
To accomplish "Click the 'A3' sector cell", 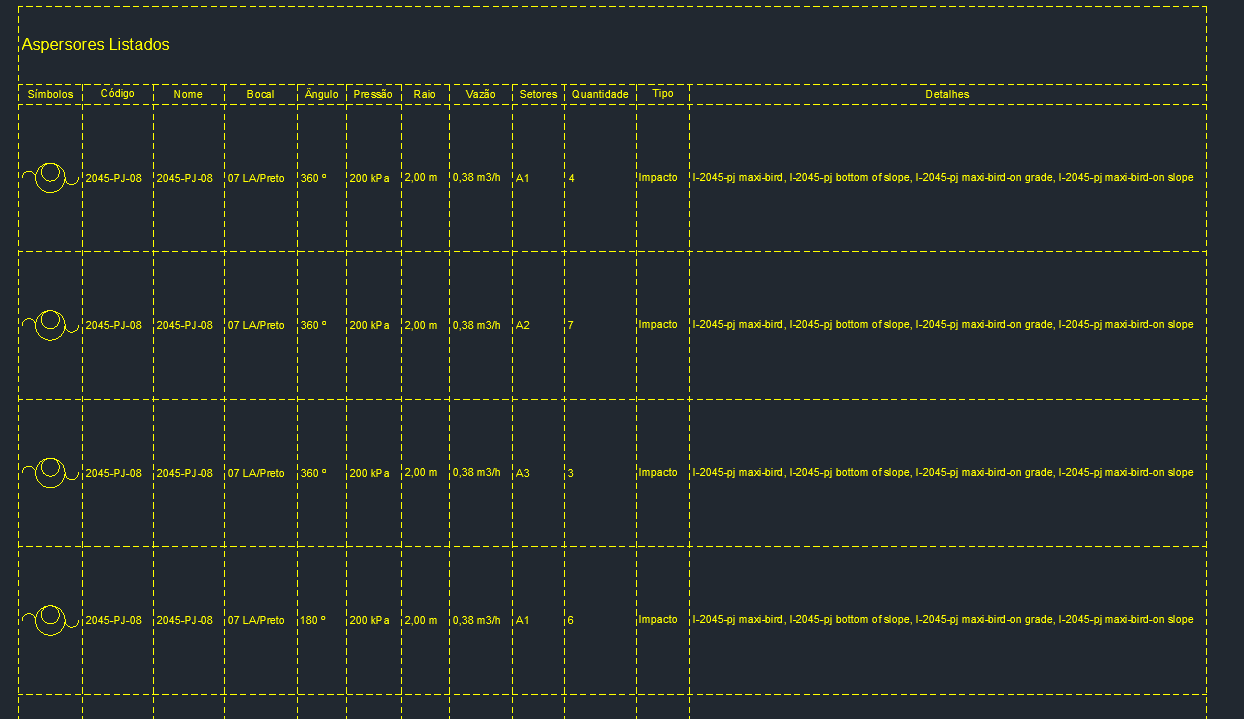I will coord(522,473).
